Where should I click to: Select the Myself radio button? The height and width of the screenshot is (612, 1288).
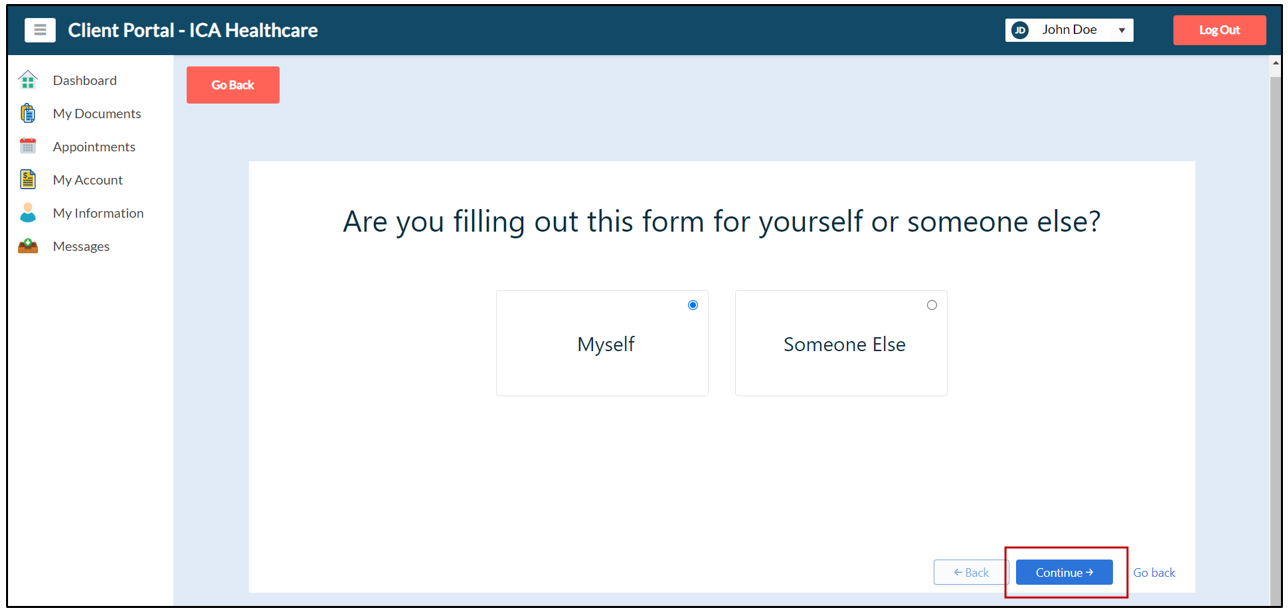[693, 305]
